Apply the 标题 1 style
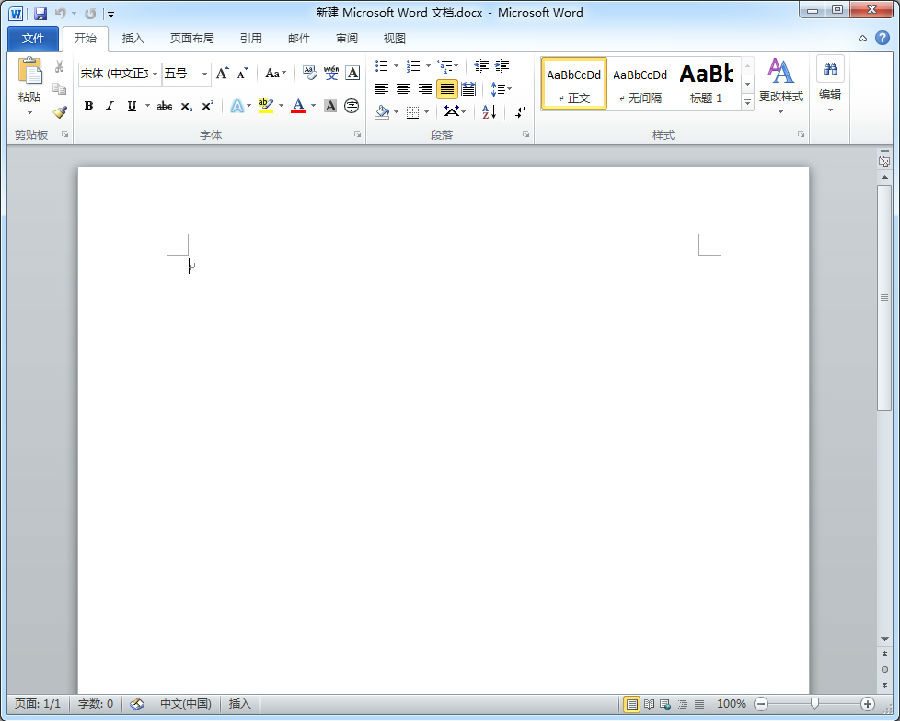Viewport: 900px width, 721px height. pos(706,82)
